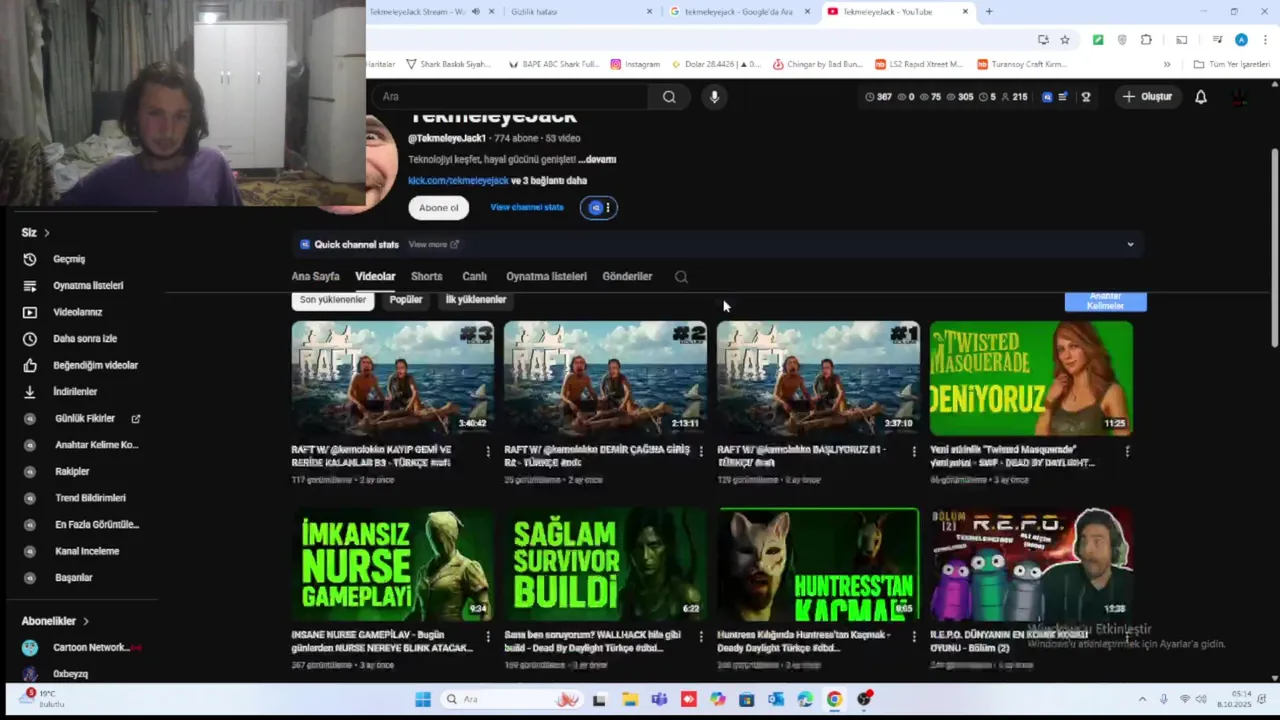Viewport: 1280px width, 720px height.
Task: Expand the Quick channel stats panel
Action: [x=1130, y=245]
